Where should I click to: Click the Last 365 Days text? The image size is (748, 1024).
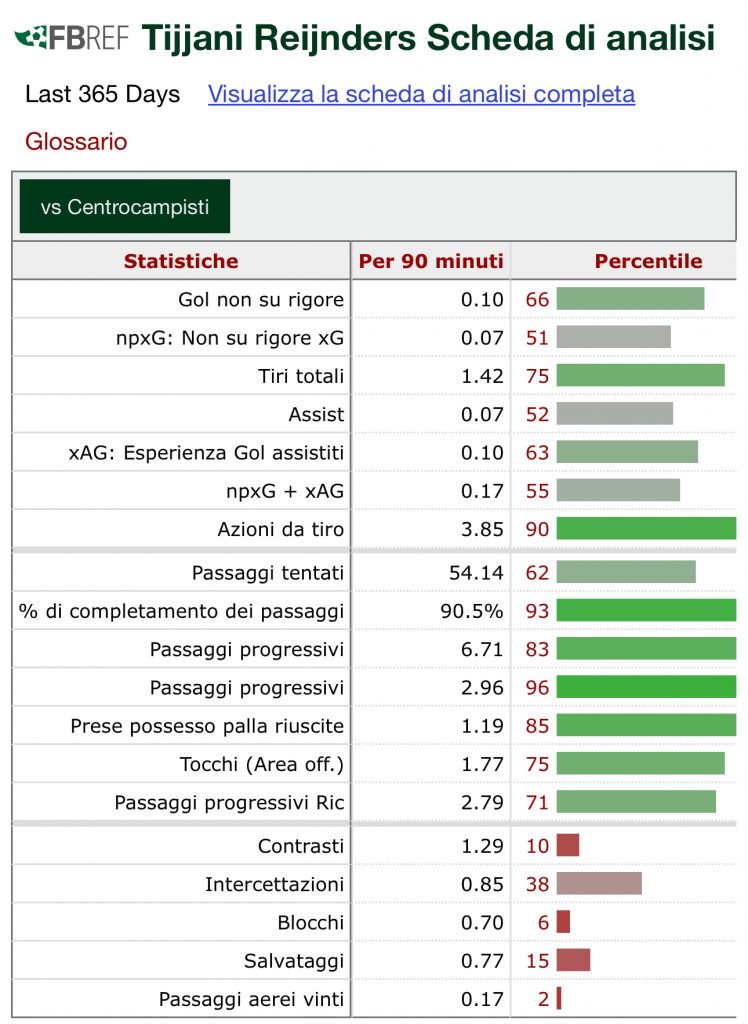pyautogui.click(x=103, y=94)
